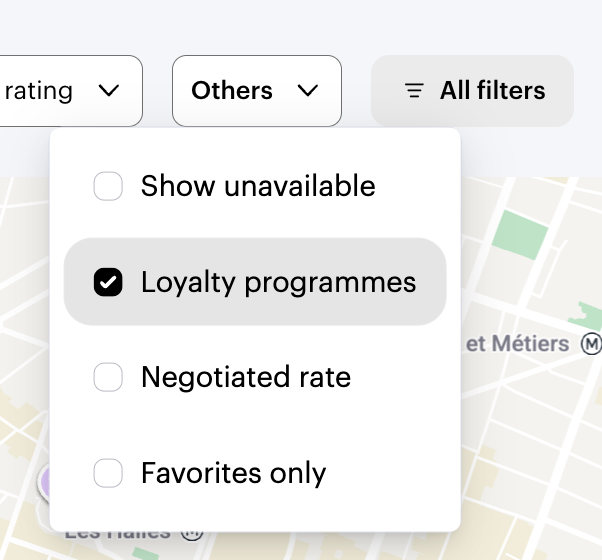This screenshot has width=602, height=560.
Task: Click the chevron arrow on Others dropdown
Action: pyautogui.click(x=308, y=91)
